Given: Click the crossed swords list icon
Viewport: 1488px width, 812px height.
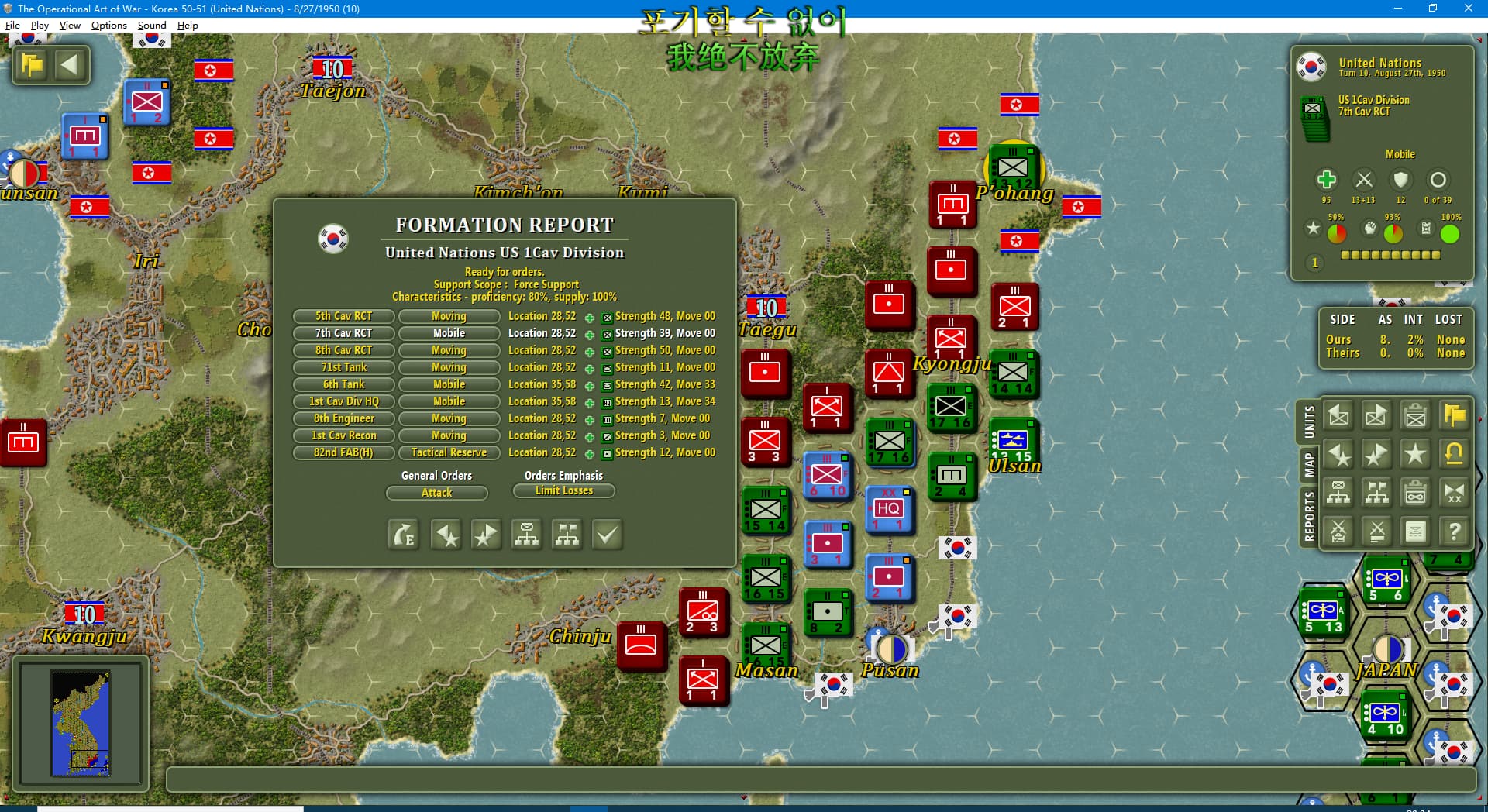Looking at the screenshot, I should [x=1376, y=532].
